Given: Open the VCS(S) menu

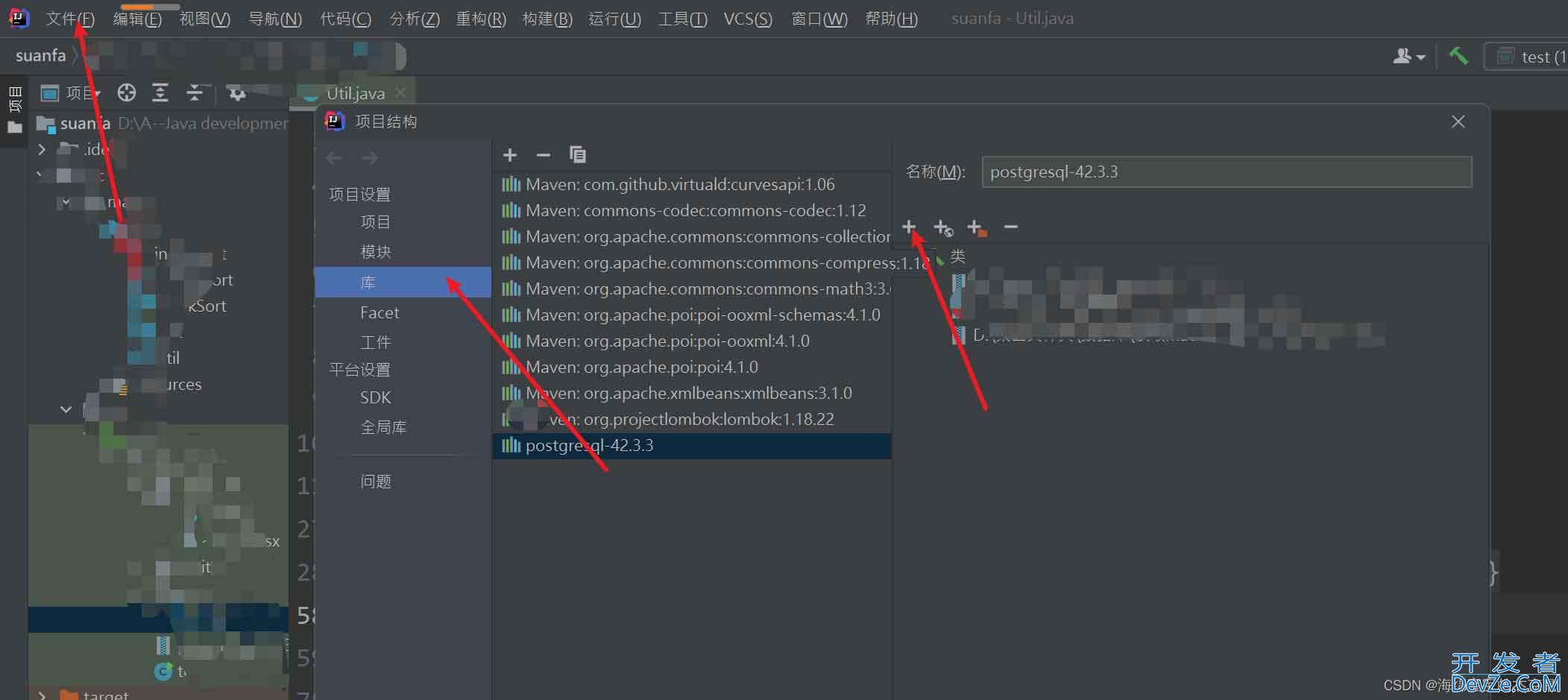Looking at the screenshot, I should tap(748, 19).
